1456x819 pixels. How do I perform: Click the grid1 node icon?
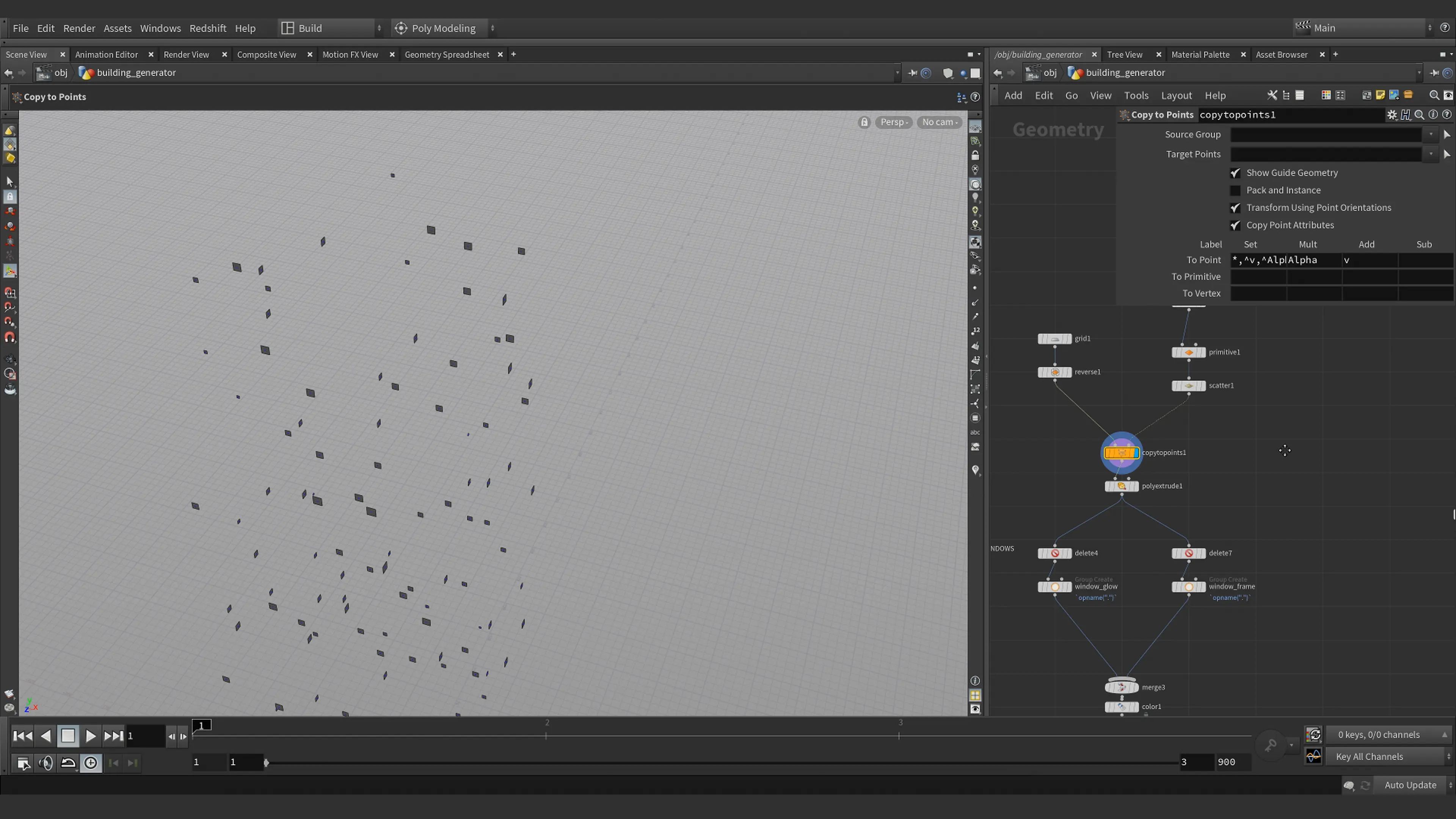click(x=1055, y=339)
